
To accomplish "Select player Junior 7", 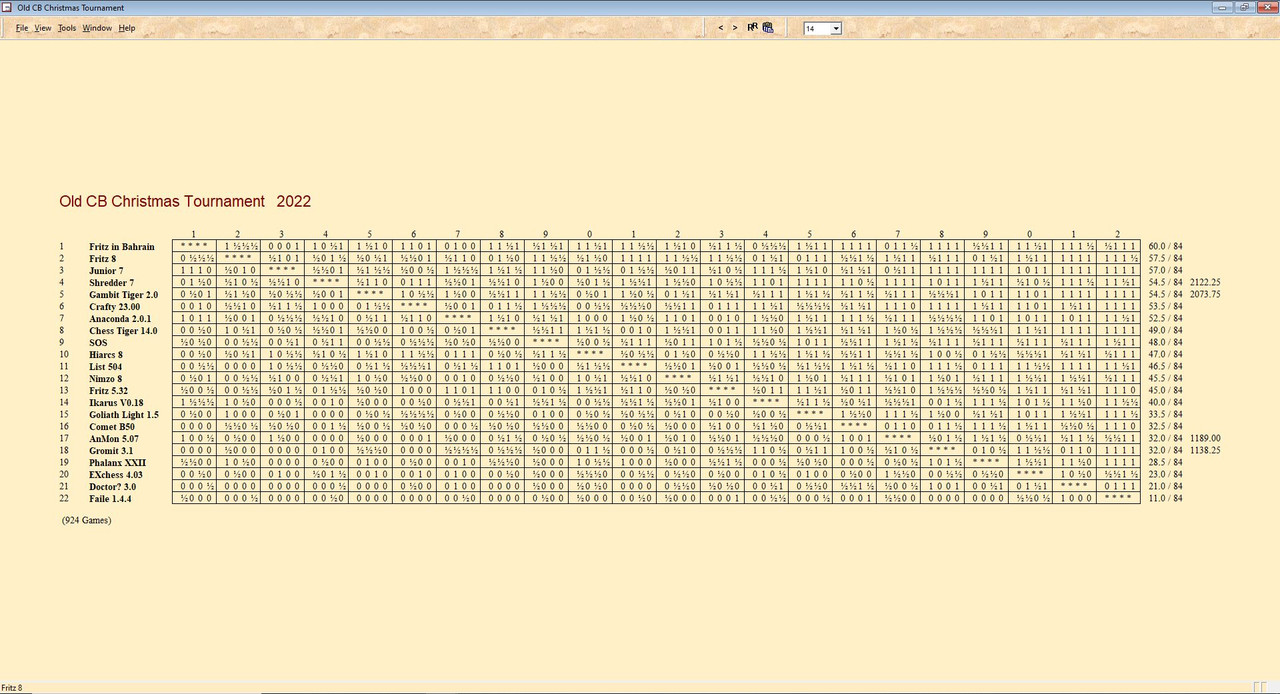I will (106, 271).
